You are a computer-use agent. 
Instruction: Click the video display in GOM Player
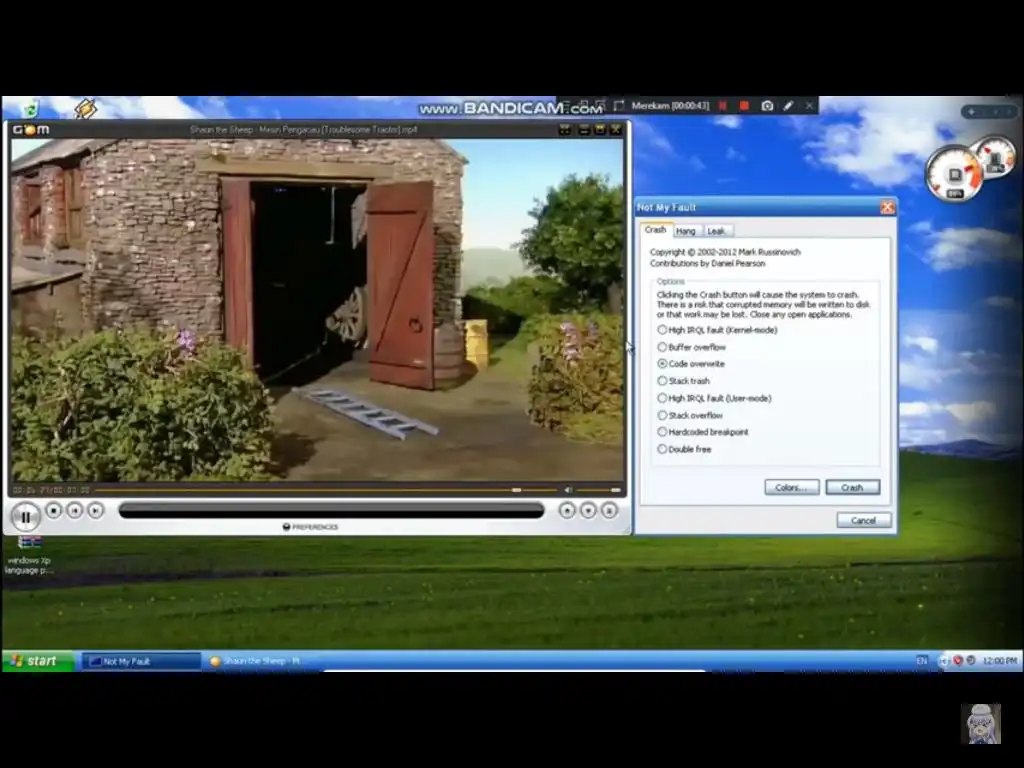coord(317,310)
